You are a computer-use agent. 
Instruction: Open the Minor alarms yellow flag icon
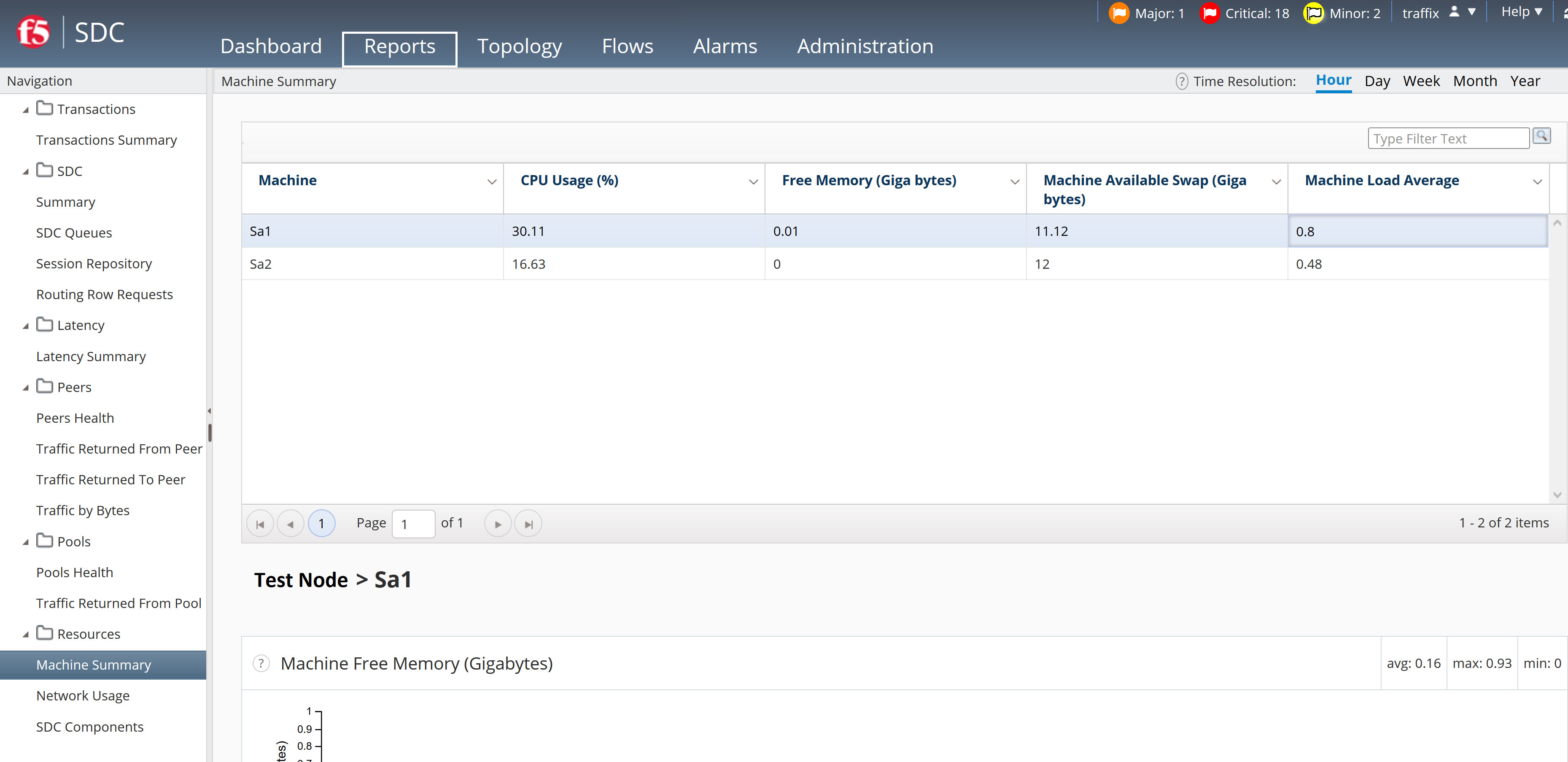(x=1314, y=14)
